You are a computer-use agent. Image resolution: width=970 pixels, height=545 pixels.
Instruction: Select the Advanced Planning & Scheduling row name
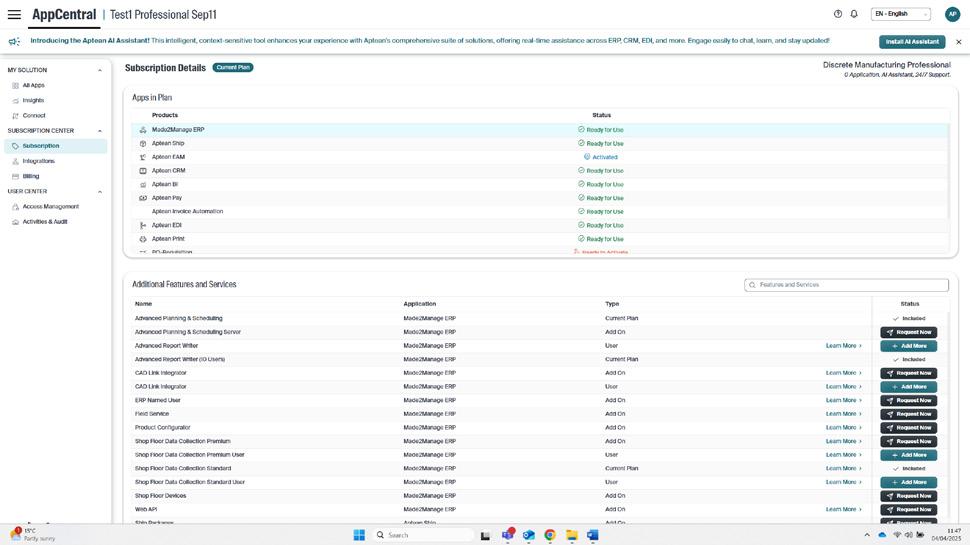tap(179, 319)
